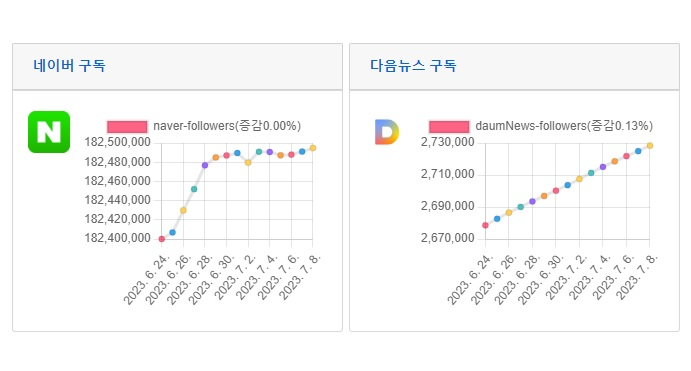Open the 네이버 구독 panel heading
This screenshot has width=691, height=371.
tap(69, 66)
